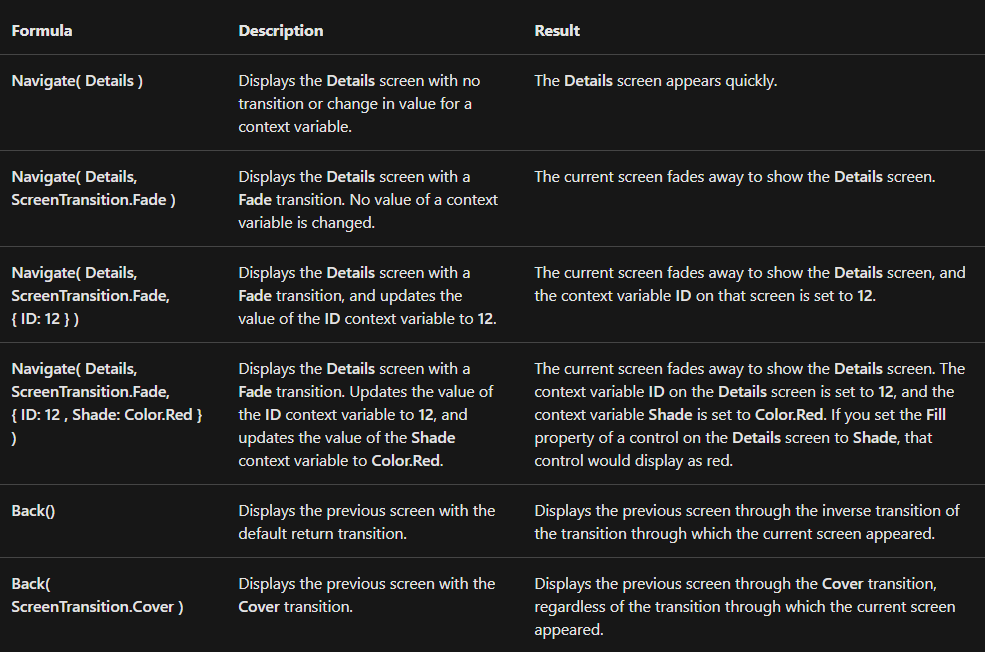This screenshot has height=652, width=985.
Task: Select the Navigate( Details ) formula cell
Action: click(77, 80)
